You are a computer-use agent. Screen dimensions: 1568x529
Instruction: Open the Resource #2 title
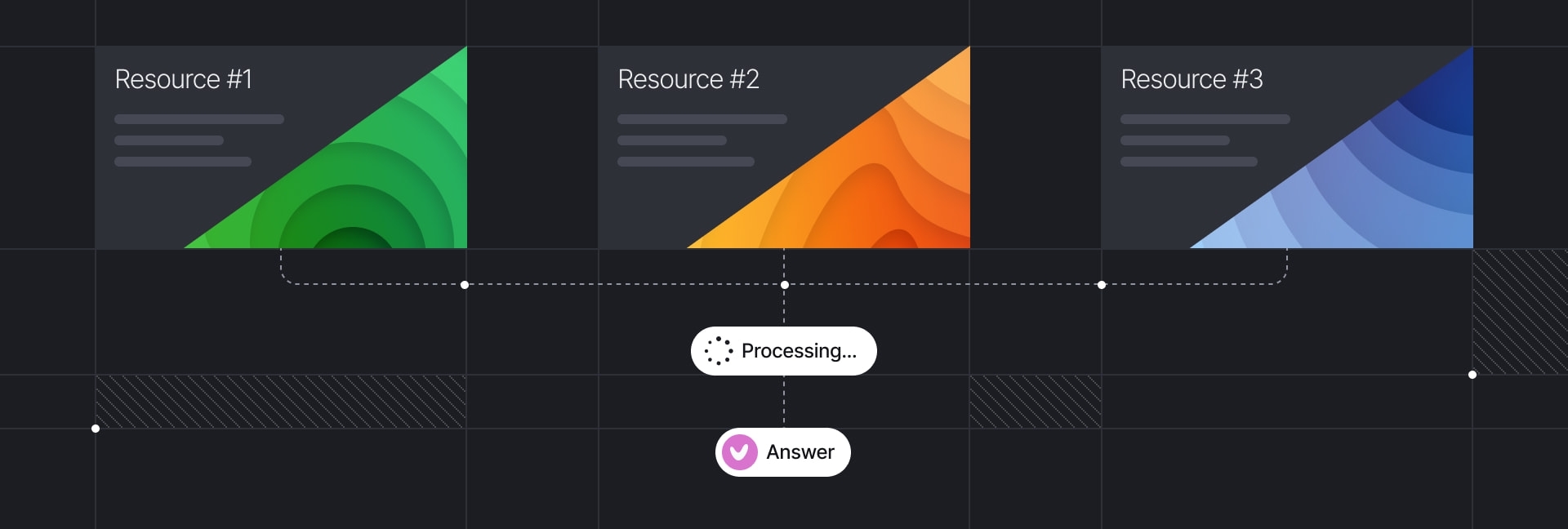(688, 79)
